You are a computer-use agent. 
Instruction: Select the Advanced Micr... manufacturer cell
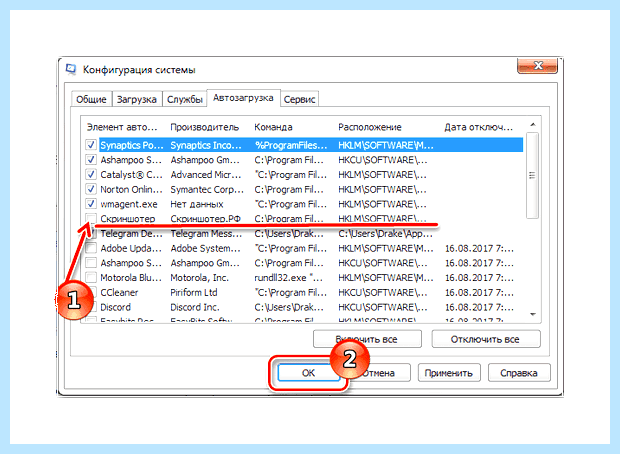coord(206,174)
